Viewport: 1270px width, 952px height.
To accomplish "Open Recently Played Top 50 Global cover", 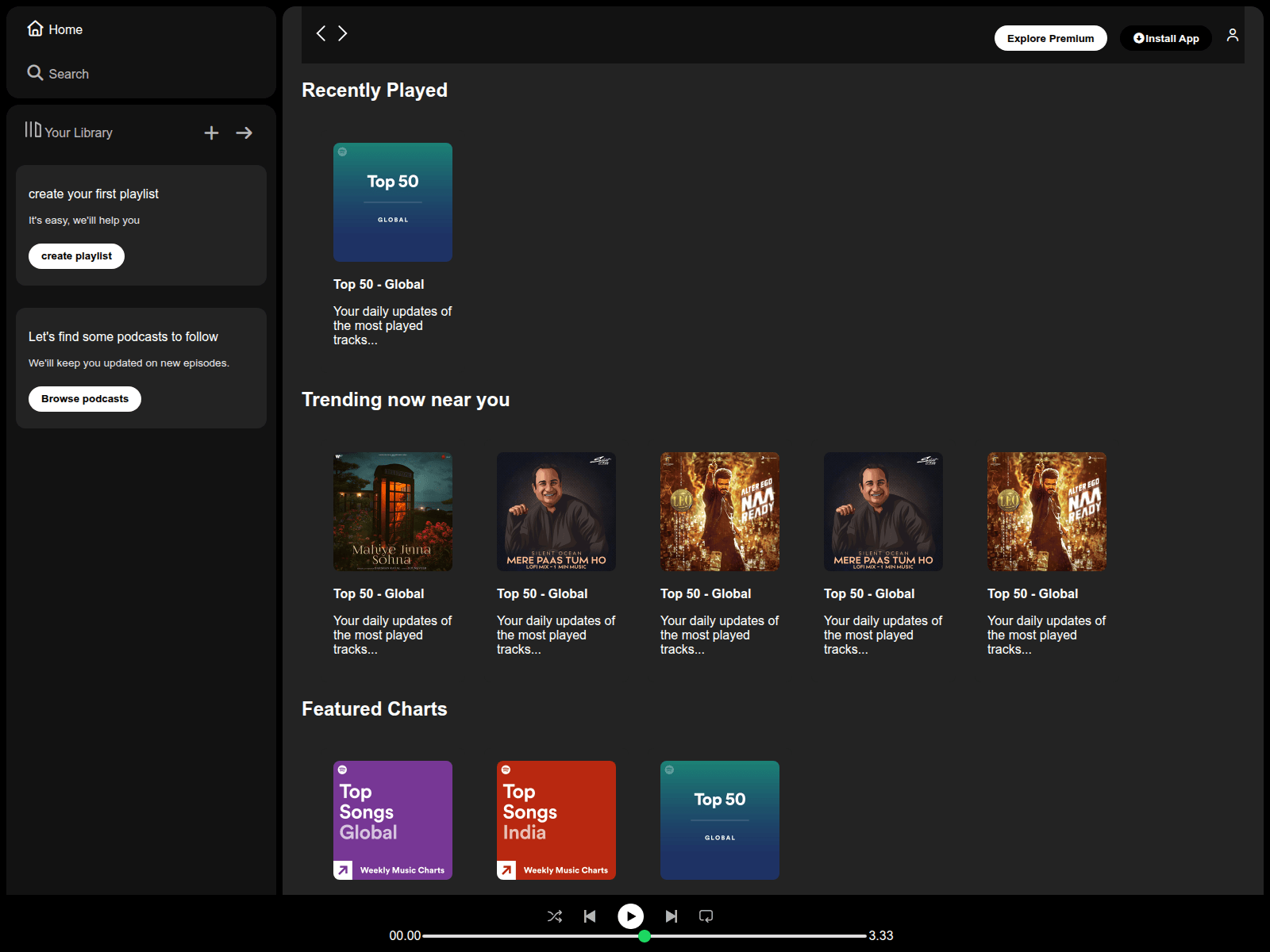I will coord(393,202).
